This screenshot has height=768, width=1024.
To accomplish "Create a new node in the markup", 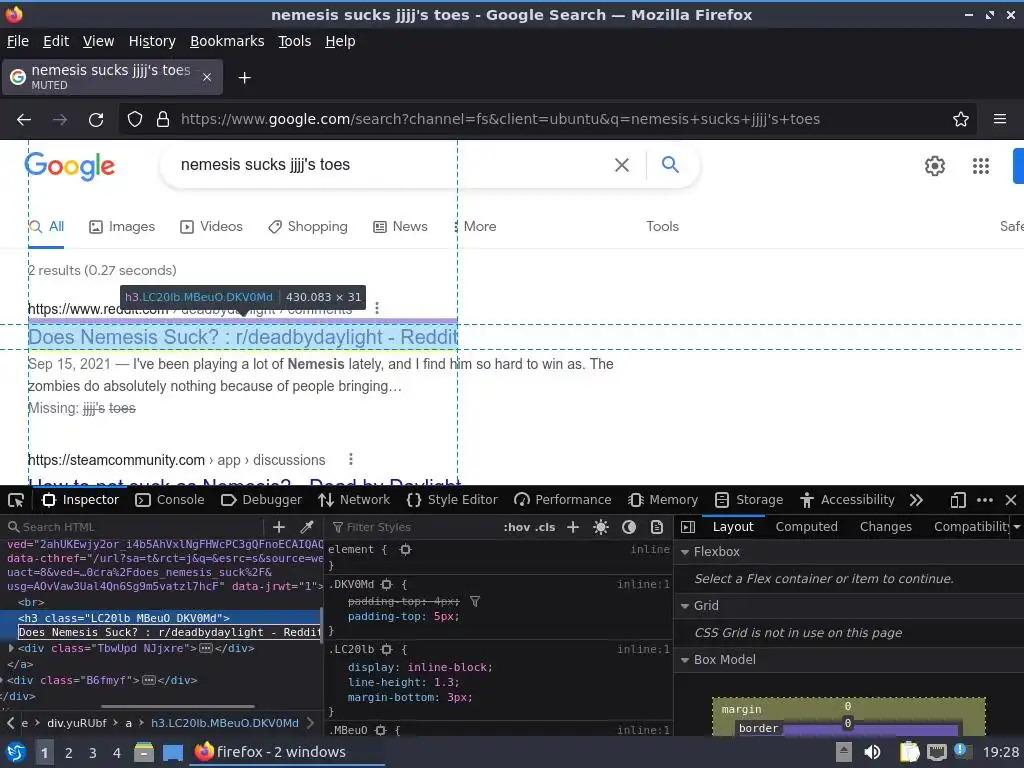I will 279,527.
